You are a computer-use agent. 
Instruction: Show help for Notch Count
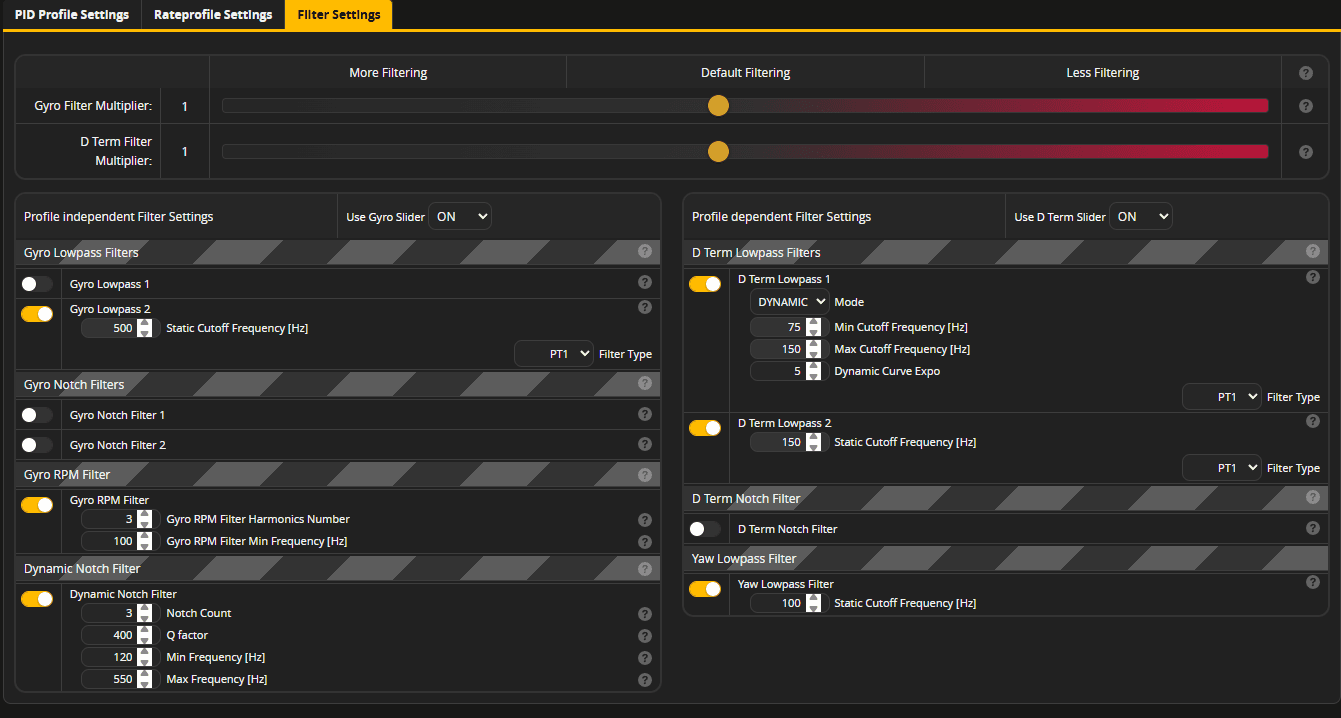(x=644, y=614)
